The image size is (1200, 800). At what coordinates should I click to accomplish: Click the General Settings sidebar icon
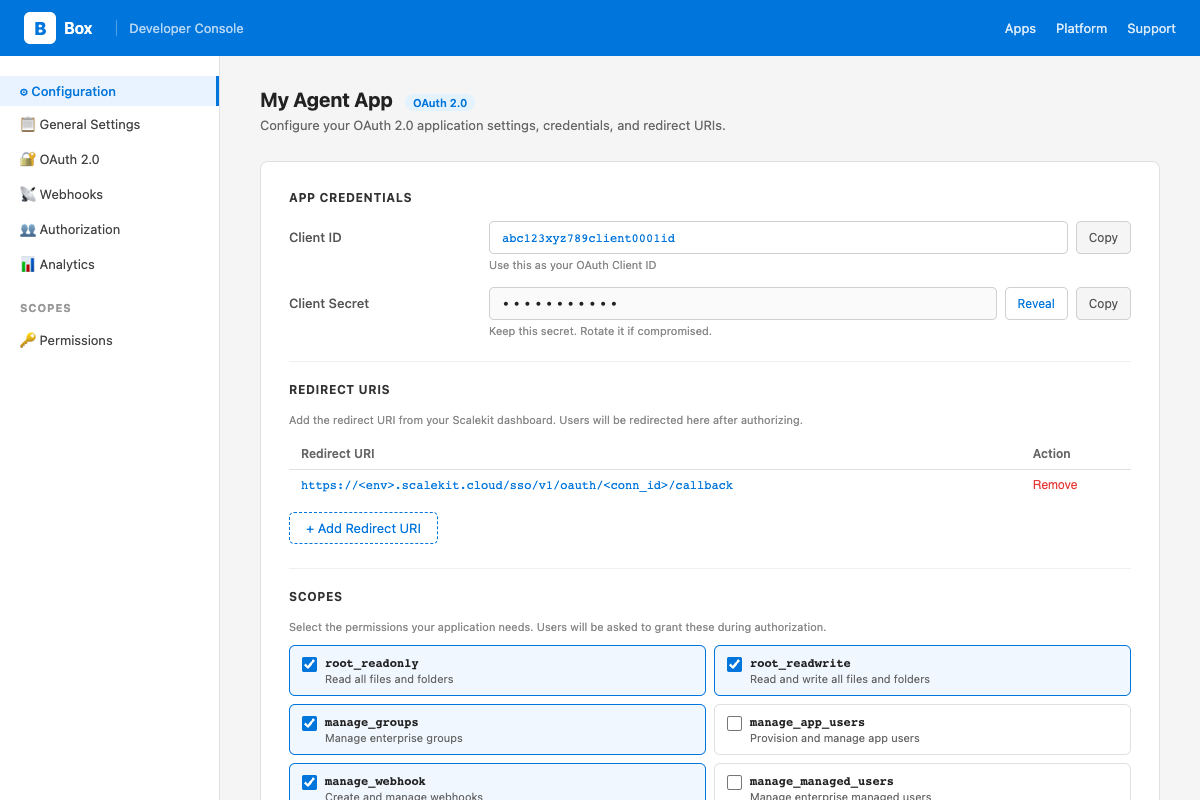[x=28, y=125]
